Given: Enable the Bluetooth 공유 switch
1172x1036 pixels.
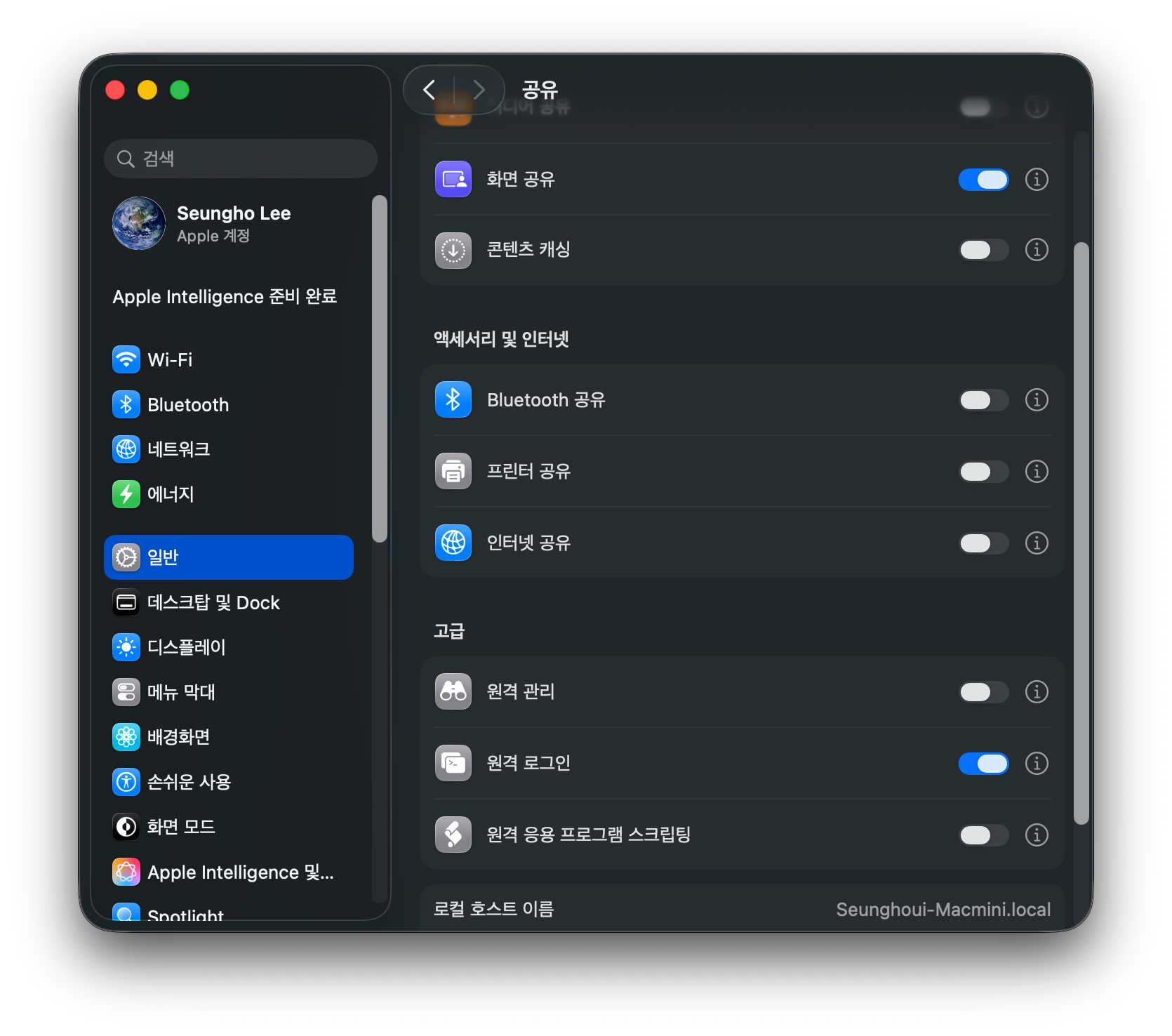Looking at the screenshot, I should coord(983,400).
